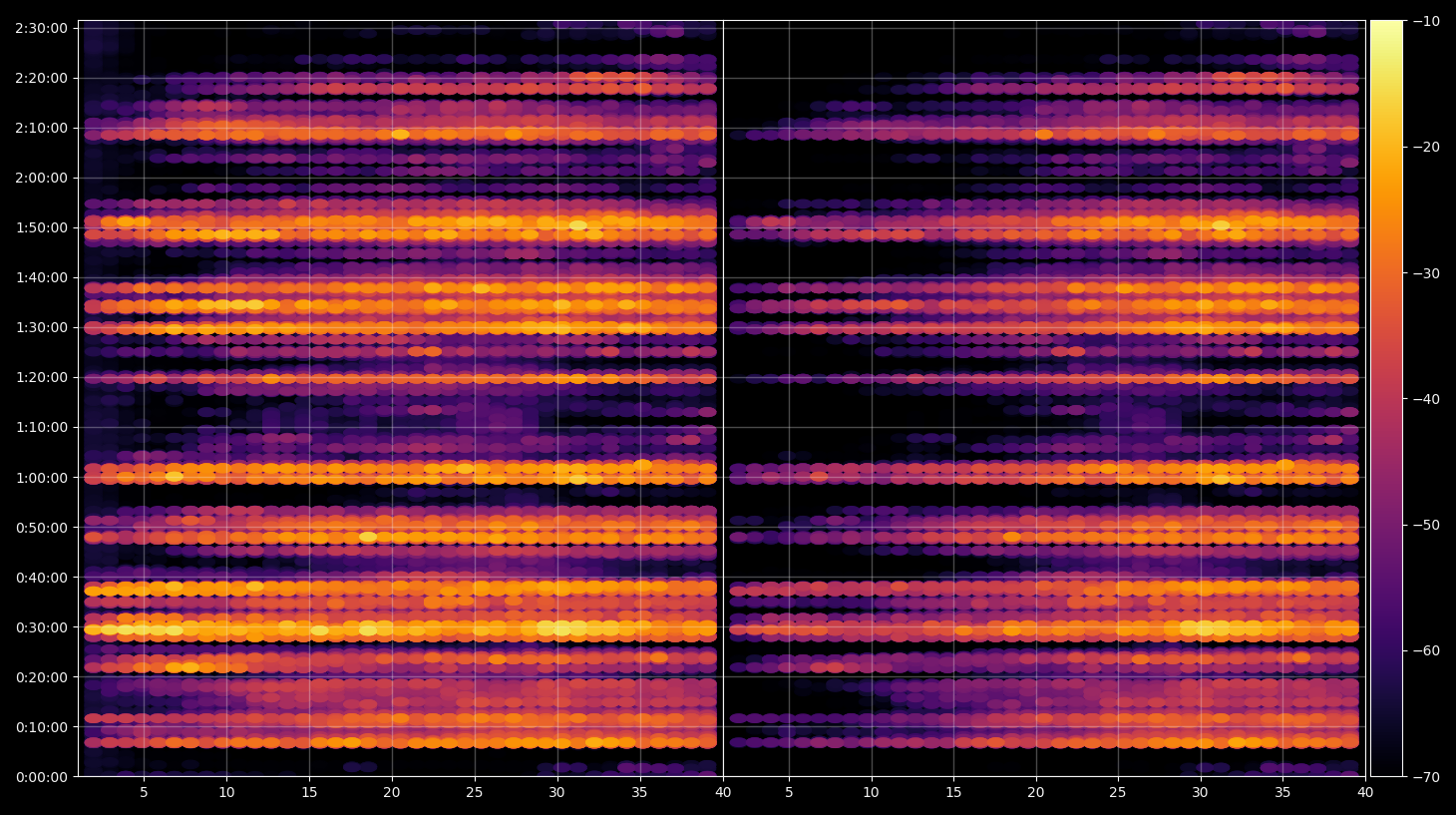Click x-axis tick 35 under the right panel
This screenshot has width=1456, height=815.
click(x=1282, y=792)
